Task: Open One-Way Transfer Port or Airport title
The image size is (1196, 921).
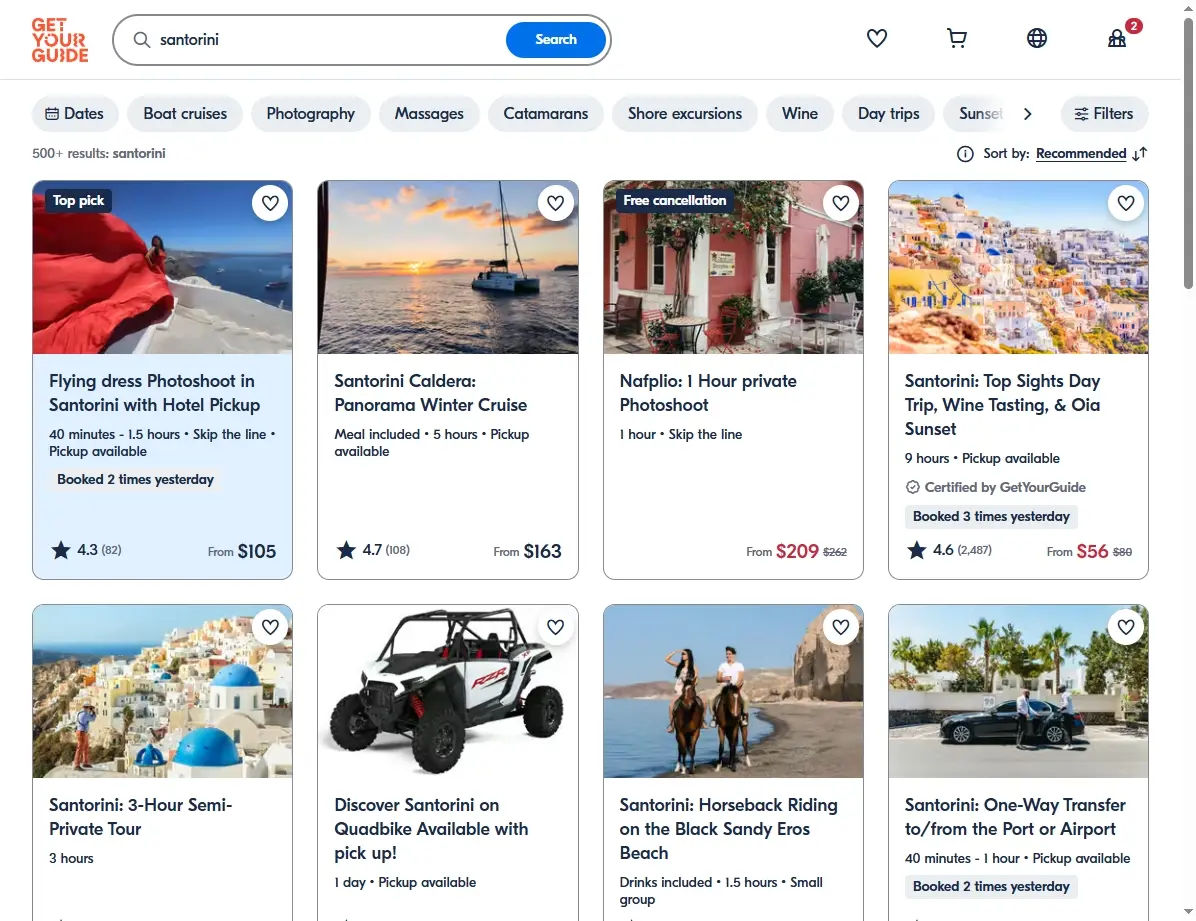Action: pos(1014,817)
